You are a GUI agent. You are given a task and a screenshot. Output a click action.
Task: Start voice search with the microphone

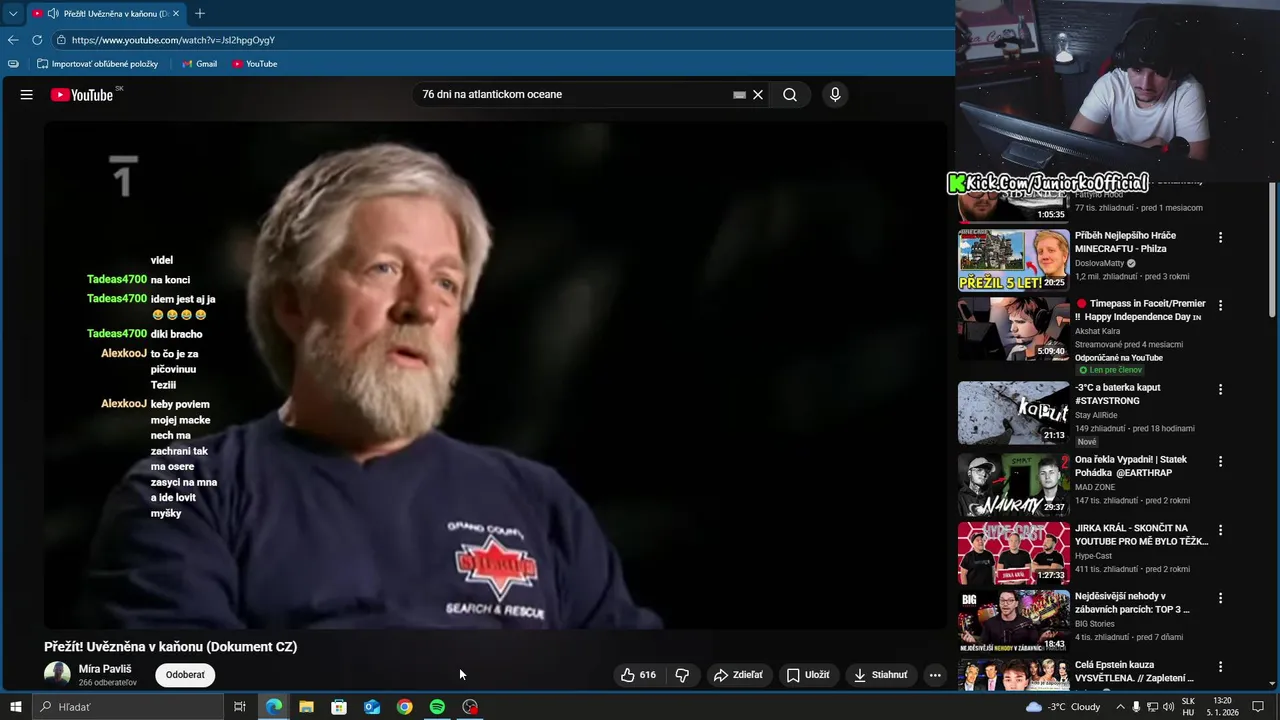(x=835, y=95)
